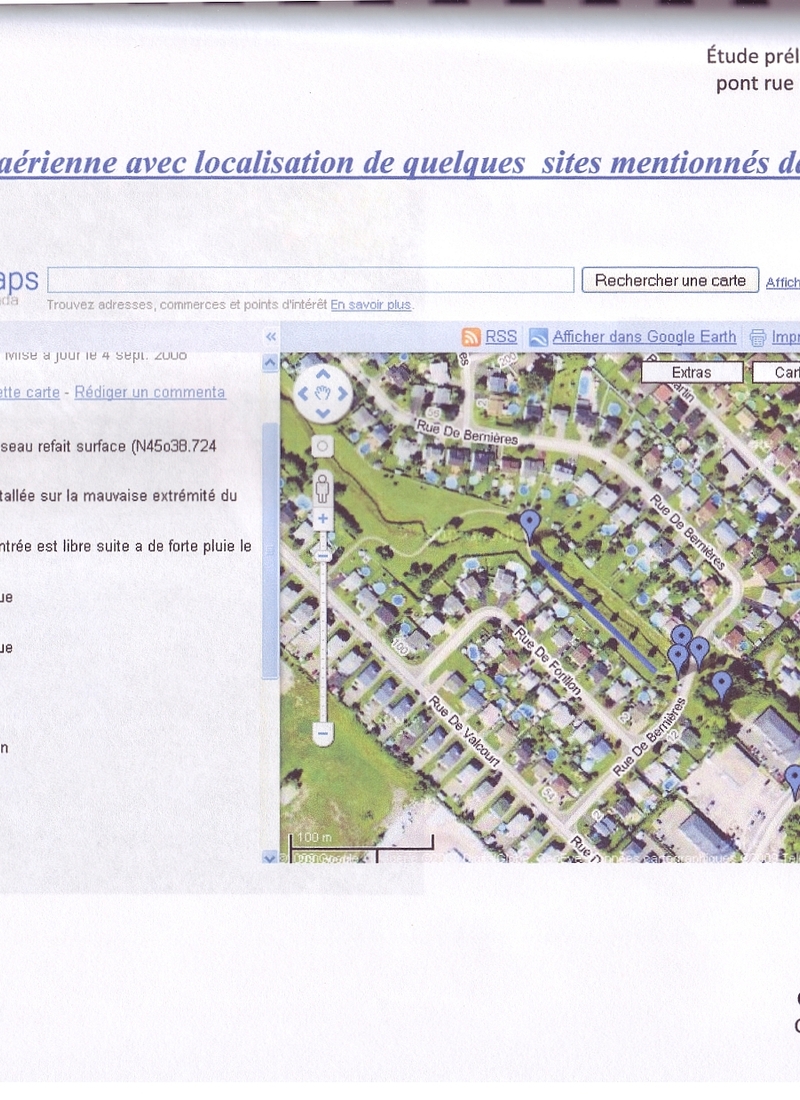Image resolution: width=800 pixels, height=1100 pixels.
Task: Click the printer icon
Action: click(758, 337)
